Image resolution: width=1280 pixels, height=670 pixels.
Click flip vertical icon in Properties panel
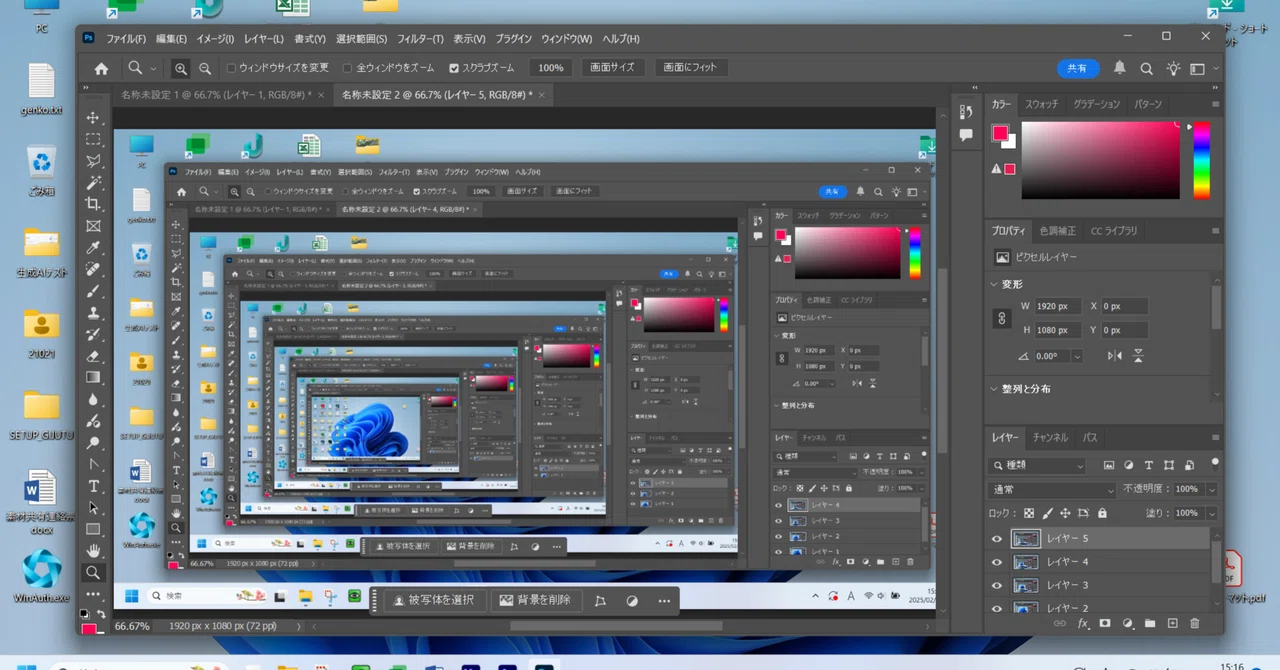click(1138, 356)
